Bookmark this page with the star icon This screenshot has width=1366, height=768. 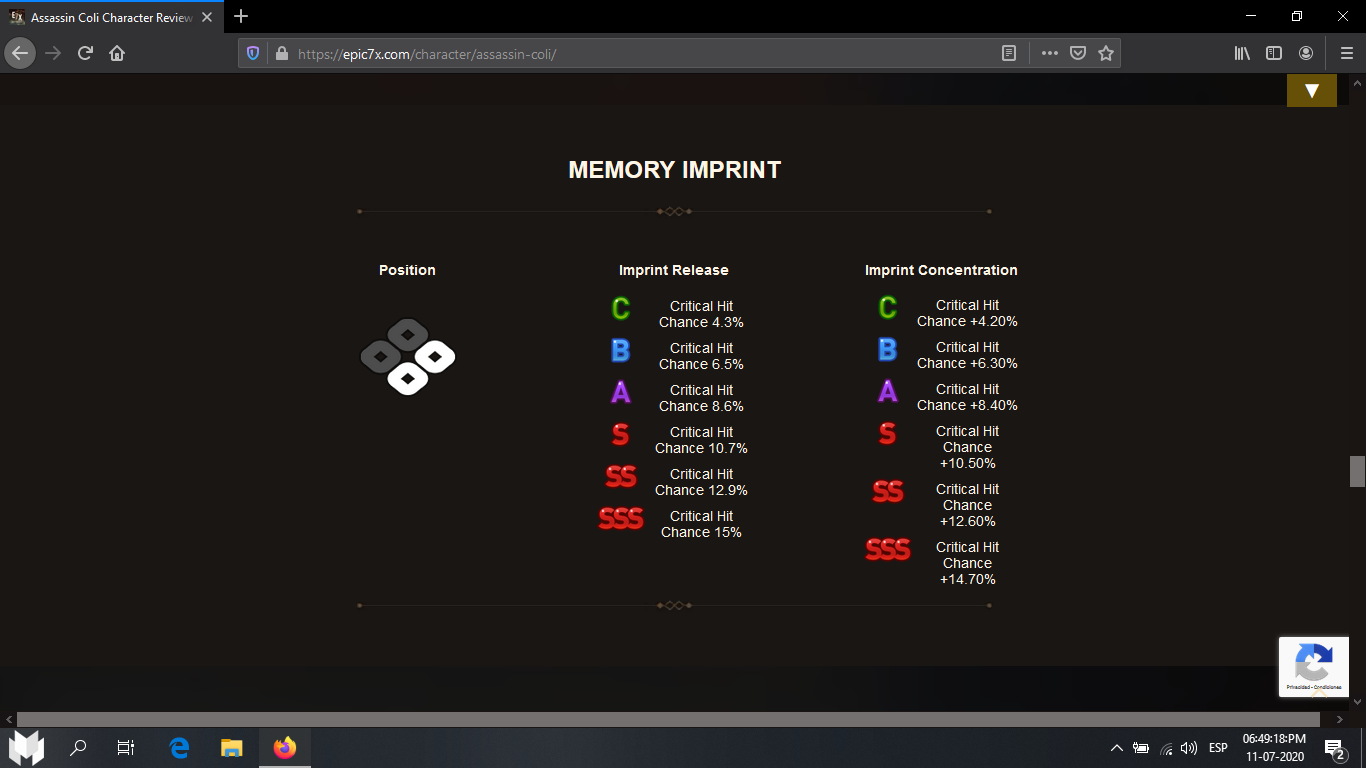coord(1105,54)
